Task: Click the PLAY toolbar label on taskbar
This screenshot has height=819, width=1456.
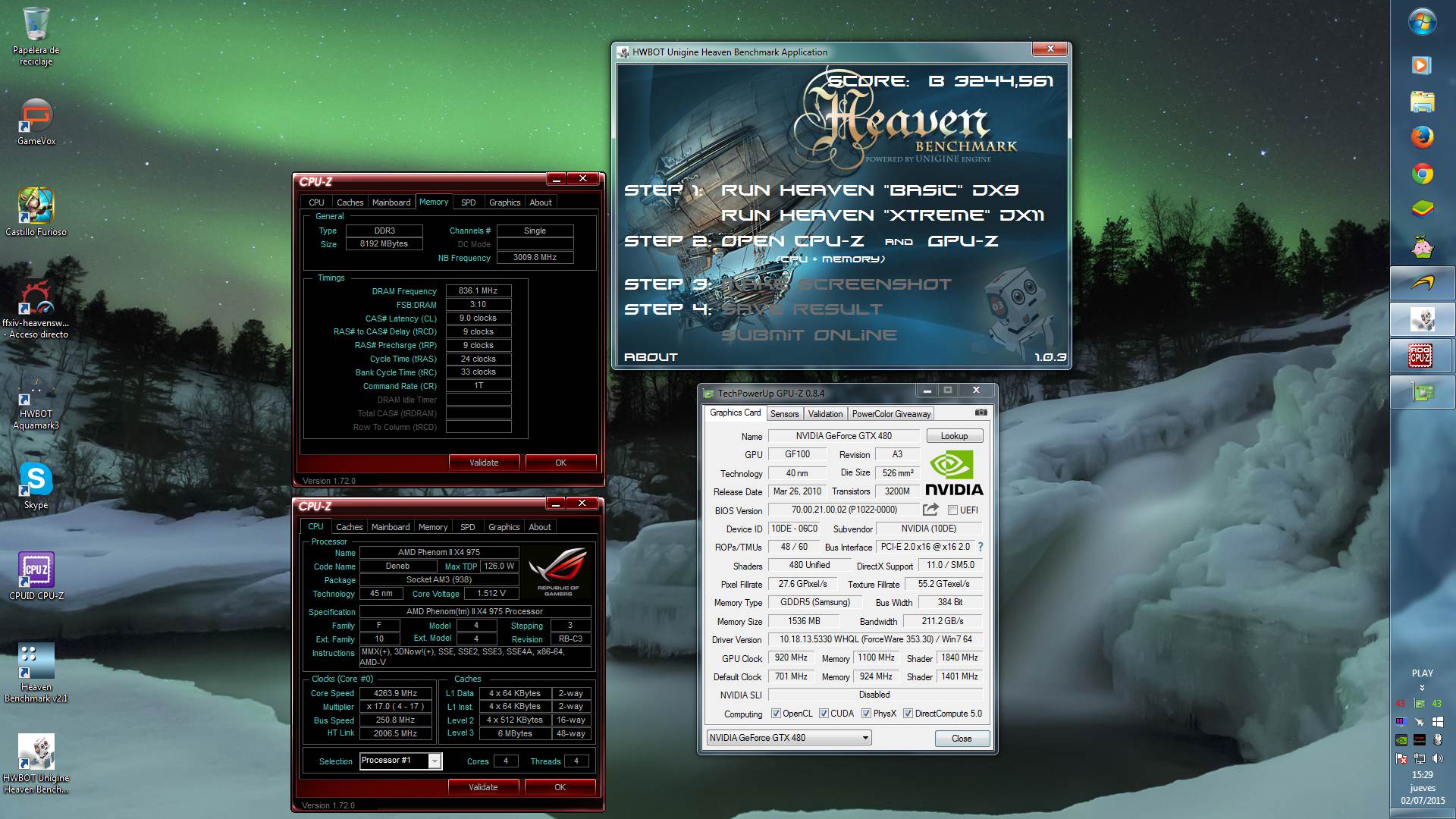Action: tap(1422, 673)
